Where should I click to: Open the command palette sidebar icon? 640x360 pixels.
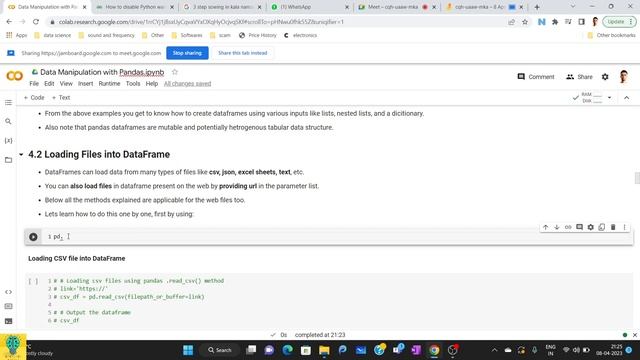8,306
